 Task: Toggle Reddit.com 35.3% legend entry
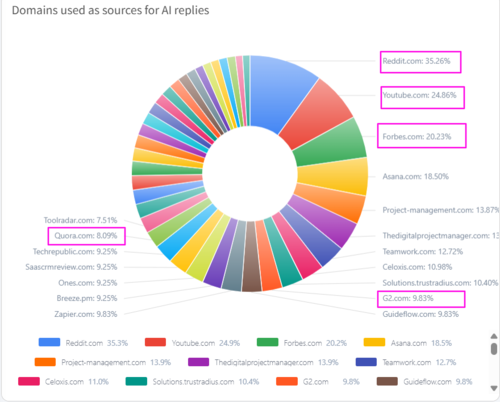pyautogui.click(x=83, y=343)
